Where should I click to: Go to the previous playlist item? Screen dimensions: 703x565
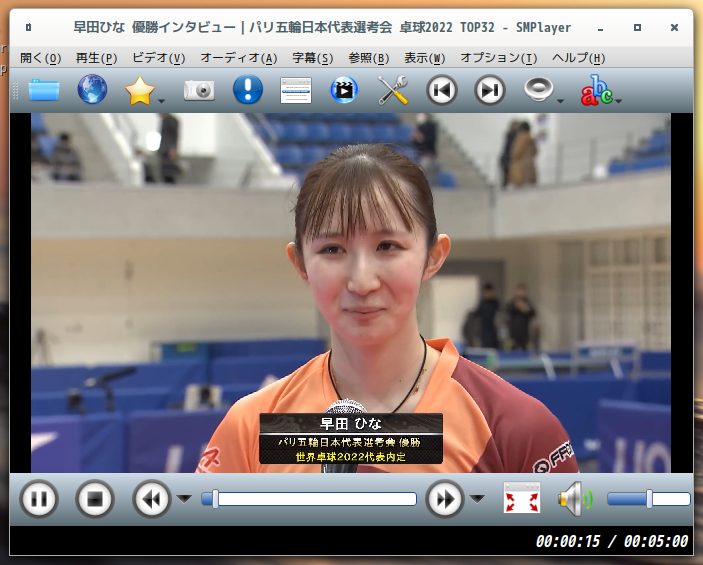pos(442,90)
